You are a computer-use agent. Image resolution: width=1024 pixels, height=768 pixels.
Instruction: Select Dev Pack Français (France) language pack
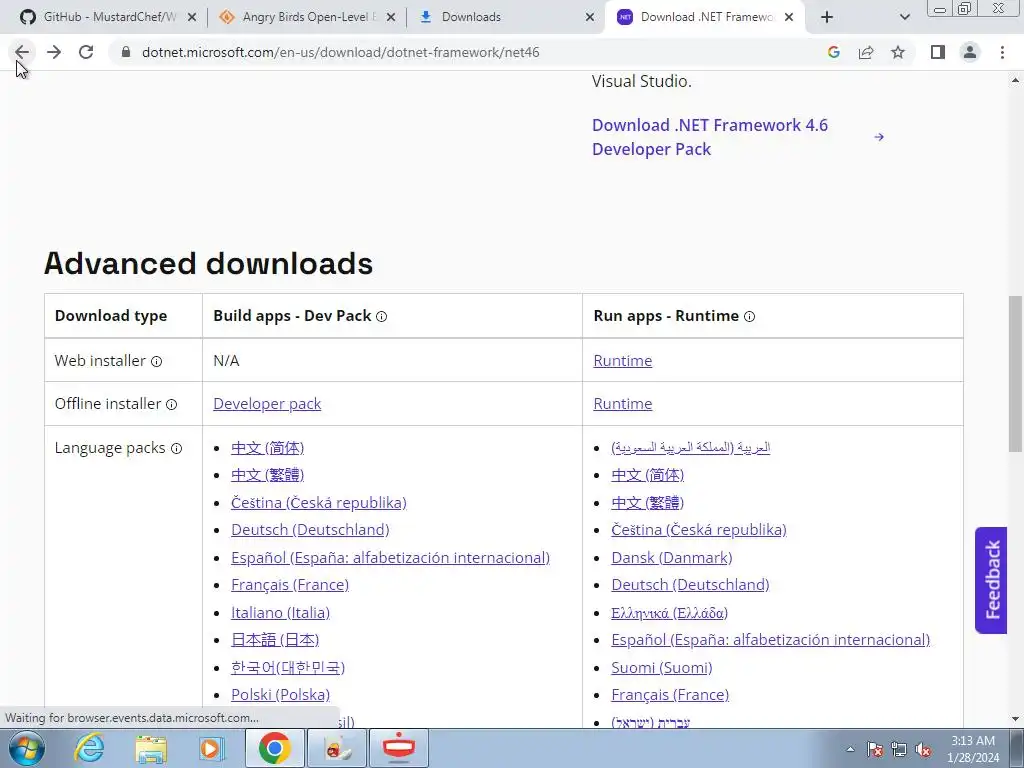(290, 584)
